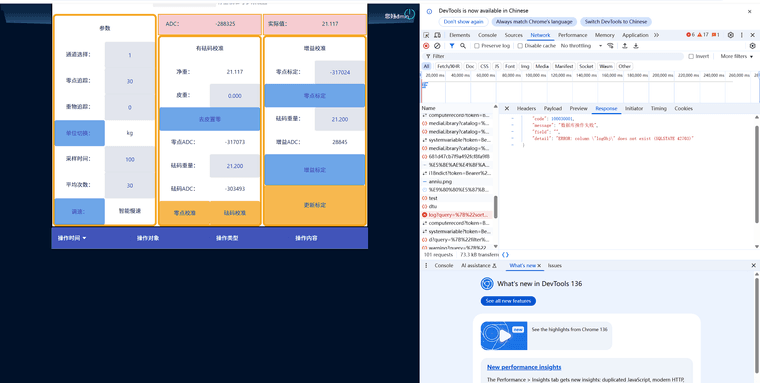Screen dimensions: 760x383
Task: Show more DevTools tabs chevron
Action: (x=656, y=35)
